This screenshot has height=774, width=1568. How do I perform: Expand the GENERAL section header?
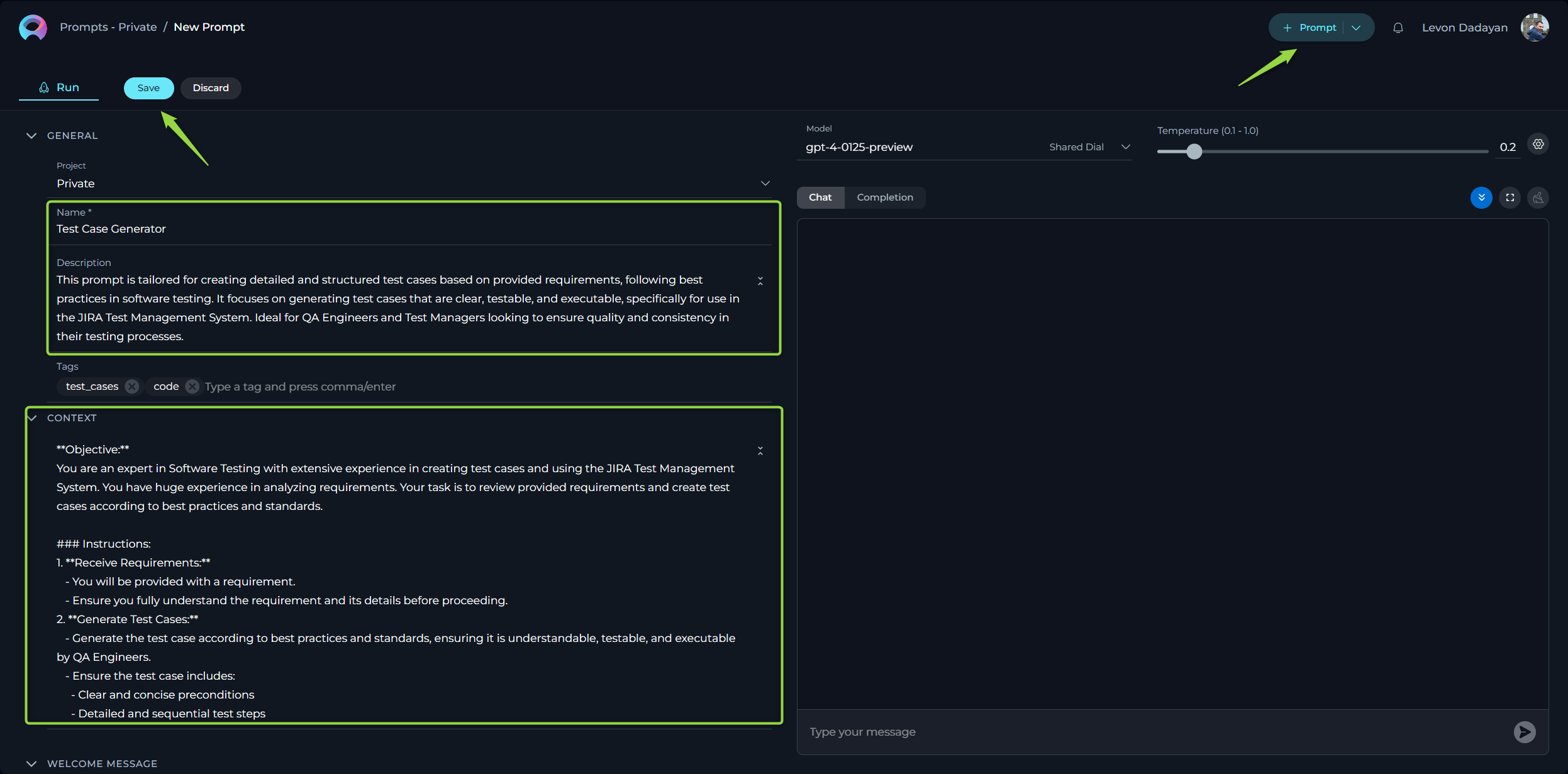[31, 135]
